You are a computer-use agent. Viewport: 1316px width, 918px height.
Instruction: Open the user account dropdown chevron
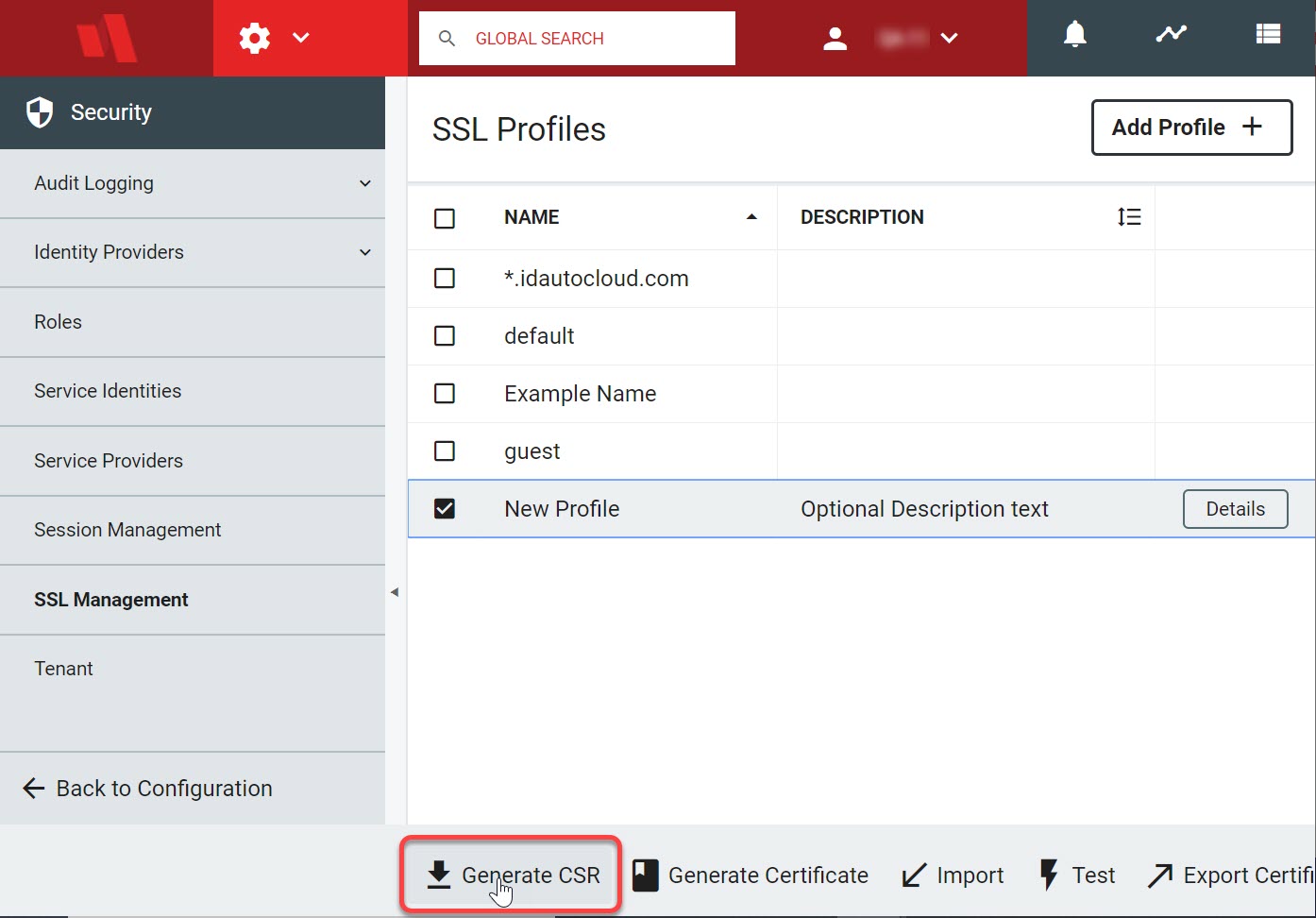tap(950, 38)
